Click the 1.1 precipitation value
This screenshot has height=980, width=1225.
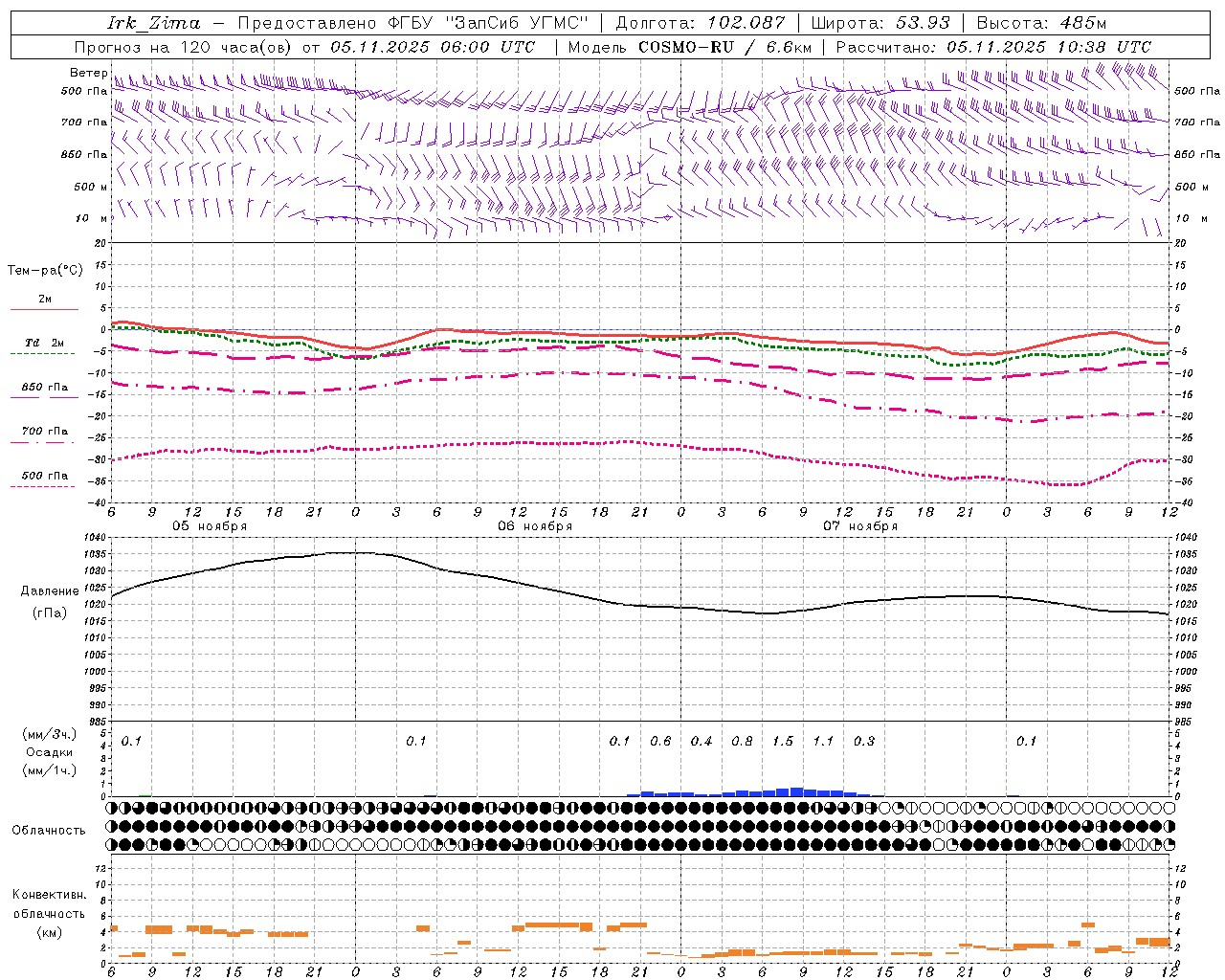[823, 742]
